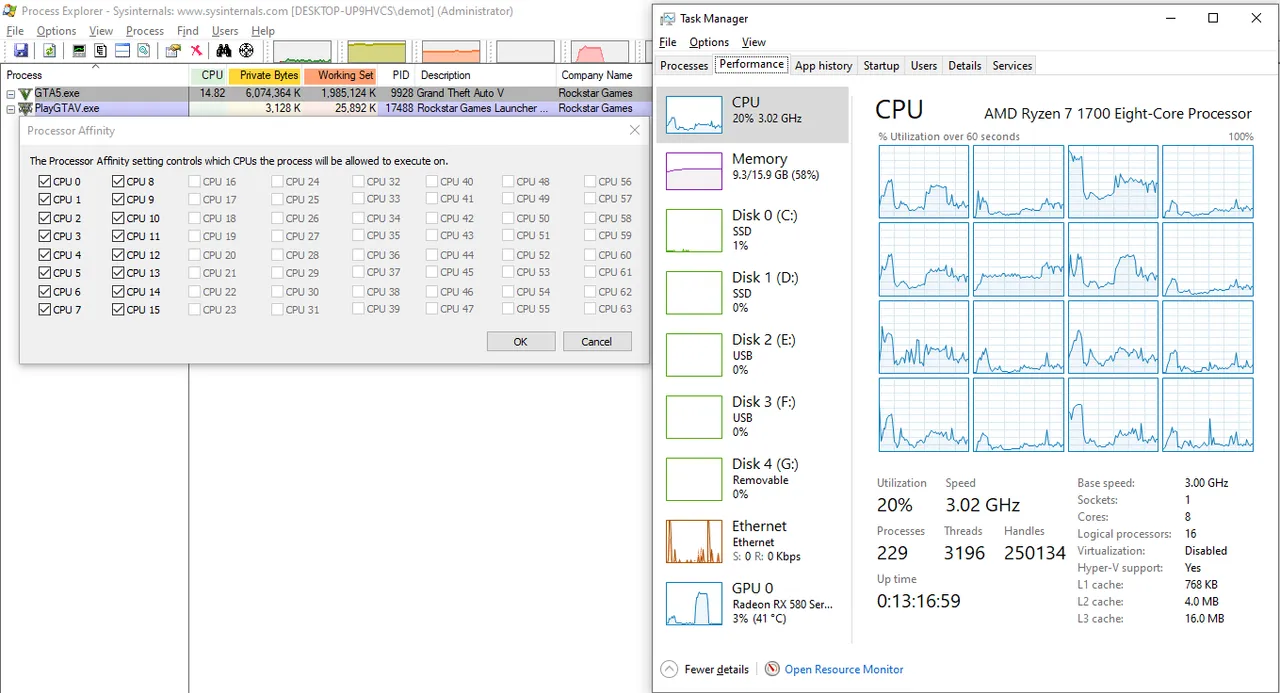Screen dimensions: 1280x693
Task: Click the Refresh Now toolbar icon
Action: (49, 51)
